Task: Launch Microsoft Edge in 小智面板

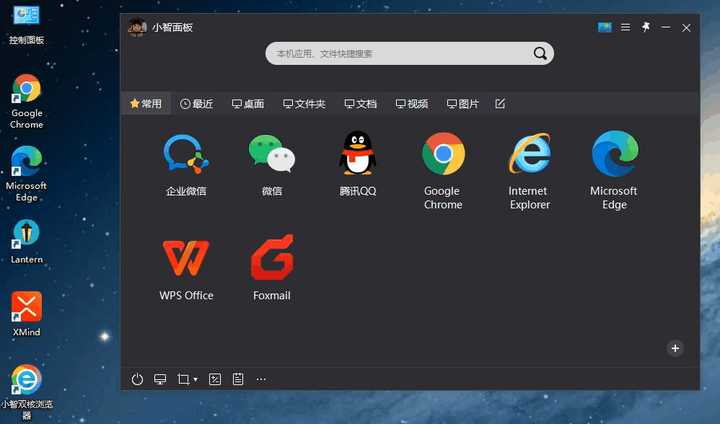Action: point(614,171)
